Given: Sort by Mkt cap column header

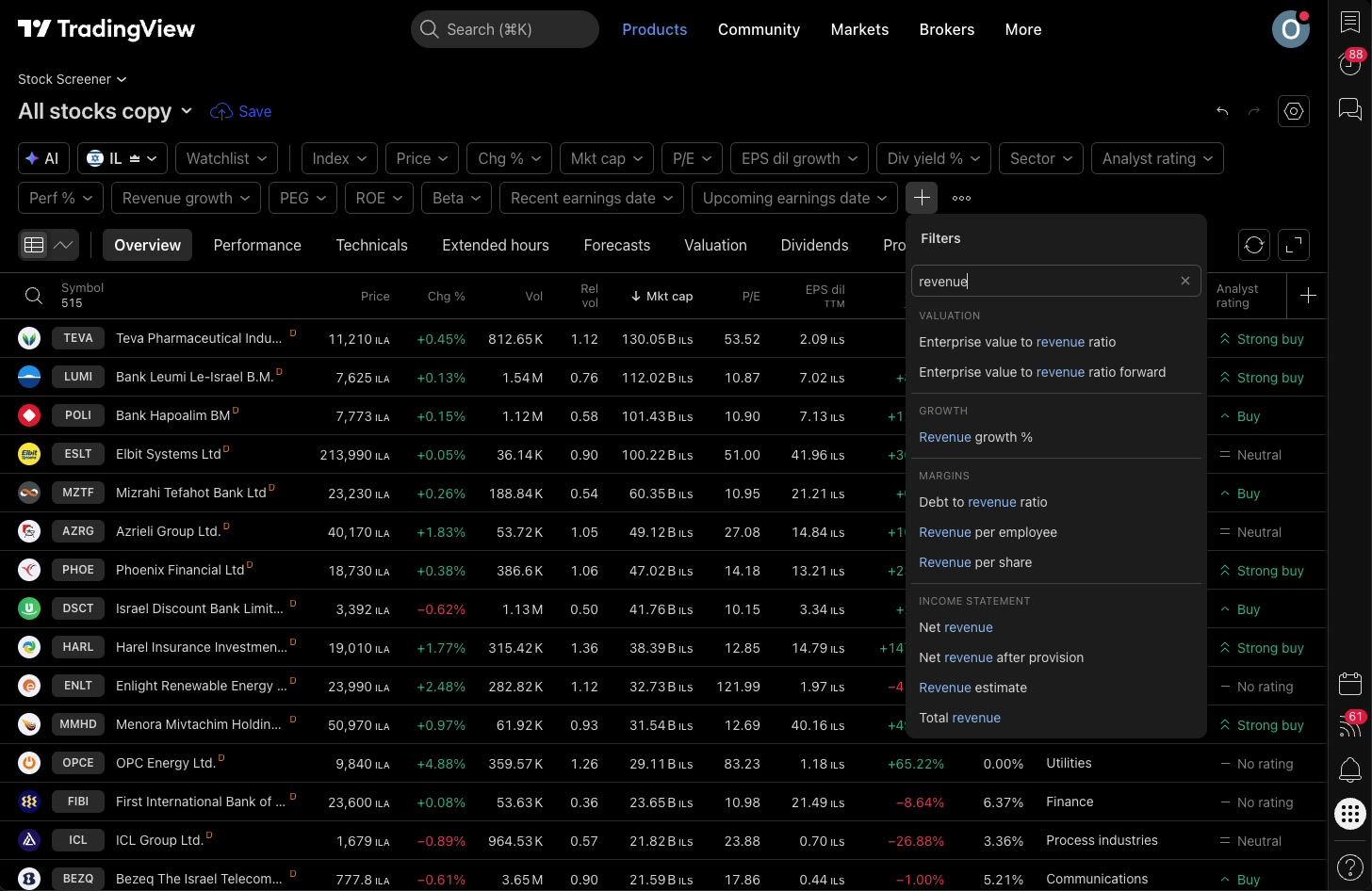Looking at the screenshot, I should (661, 296).
